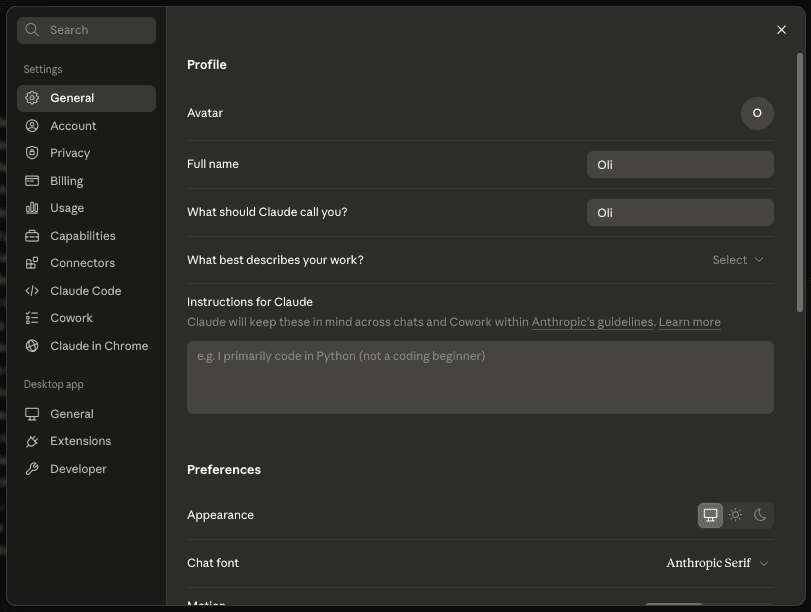Viewport: 811px width, 612px height.
Task: Click the Extensions plug icon
Action: pyautogui.click(x=32, y=441)
